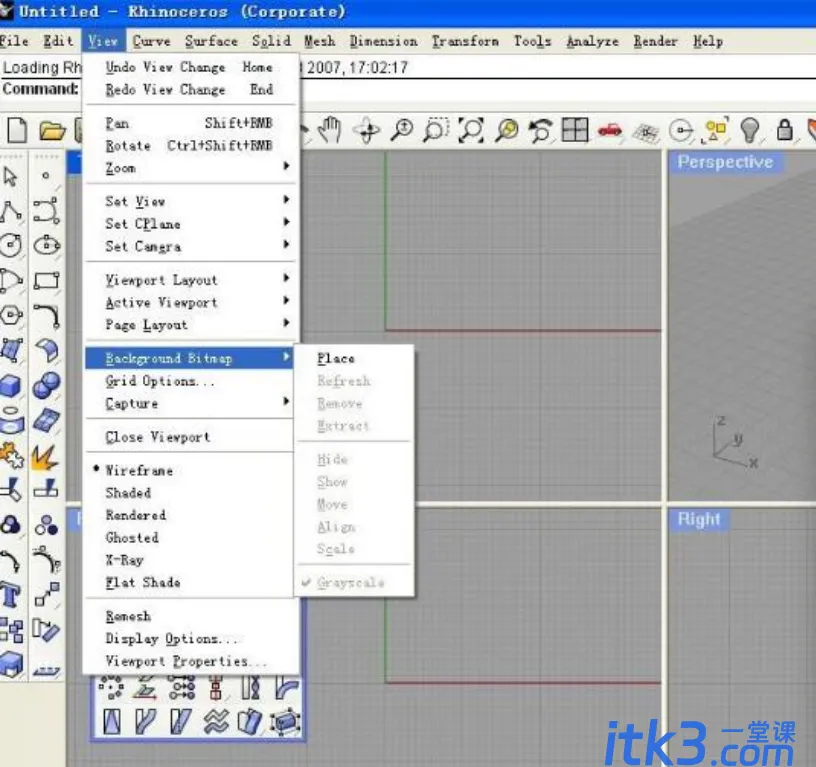Select the Polygon tool in left toolbar
The image size is (816, 767).
coord(11,315)
